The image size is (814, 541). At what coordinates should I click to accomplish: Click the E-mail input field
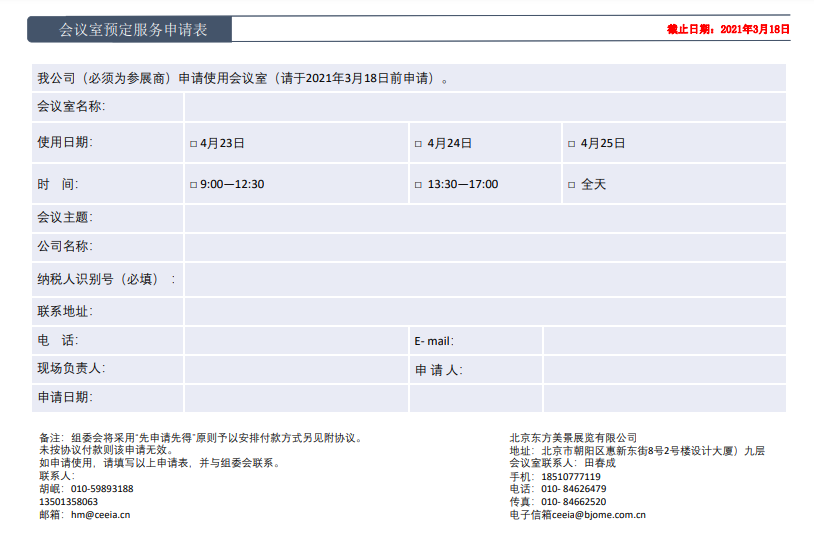tap(664, 341)
